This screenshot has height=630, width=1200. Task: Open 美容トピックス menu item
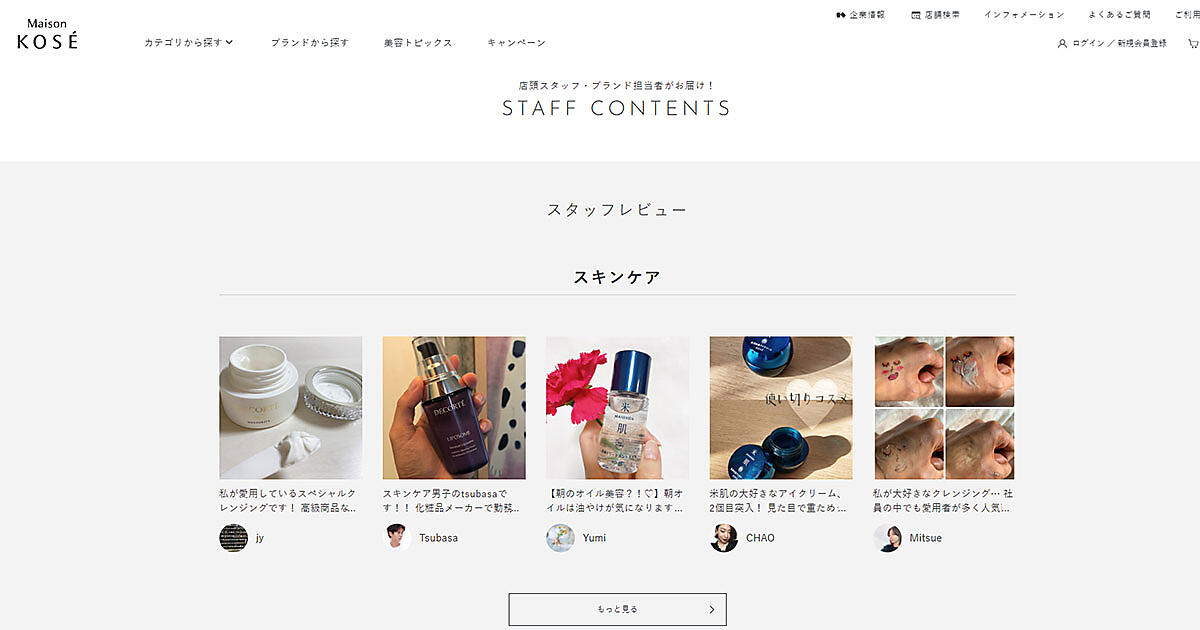coord(418,43)
